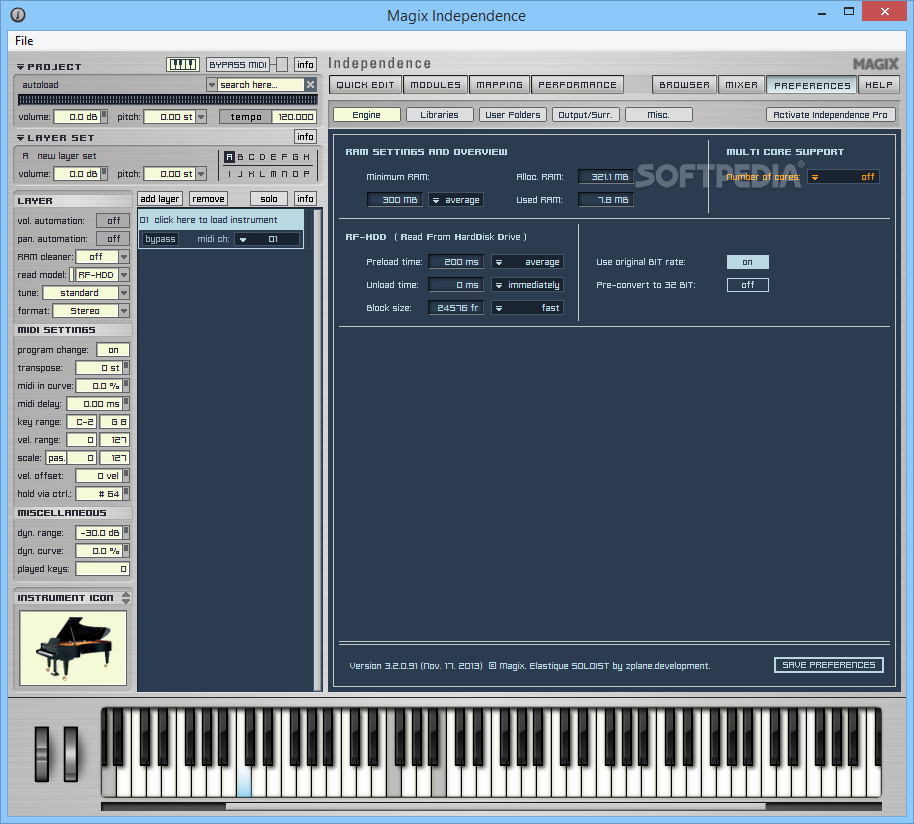Open the RAM cleaner dropdown
Image resolution: width=914 pixels, height=824 pixels.
[124, 257]
